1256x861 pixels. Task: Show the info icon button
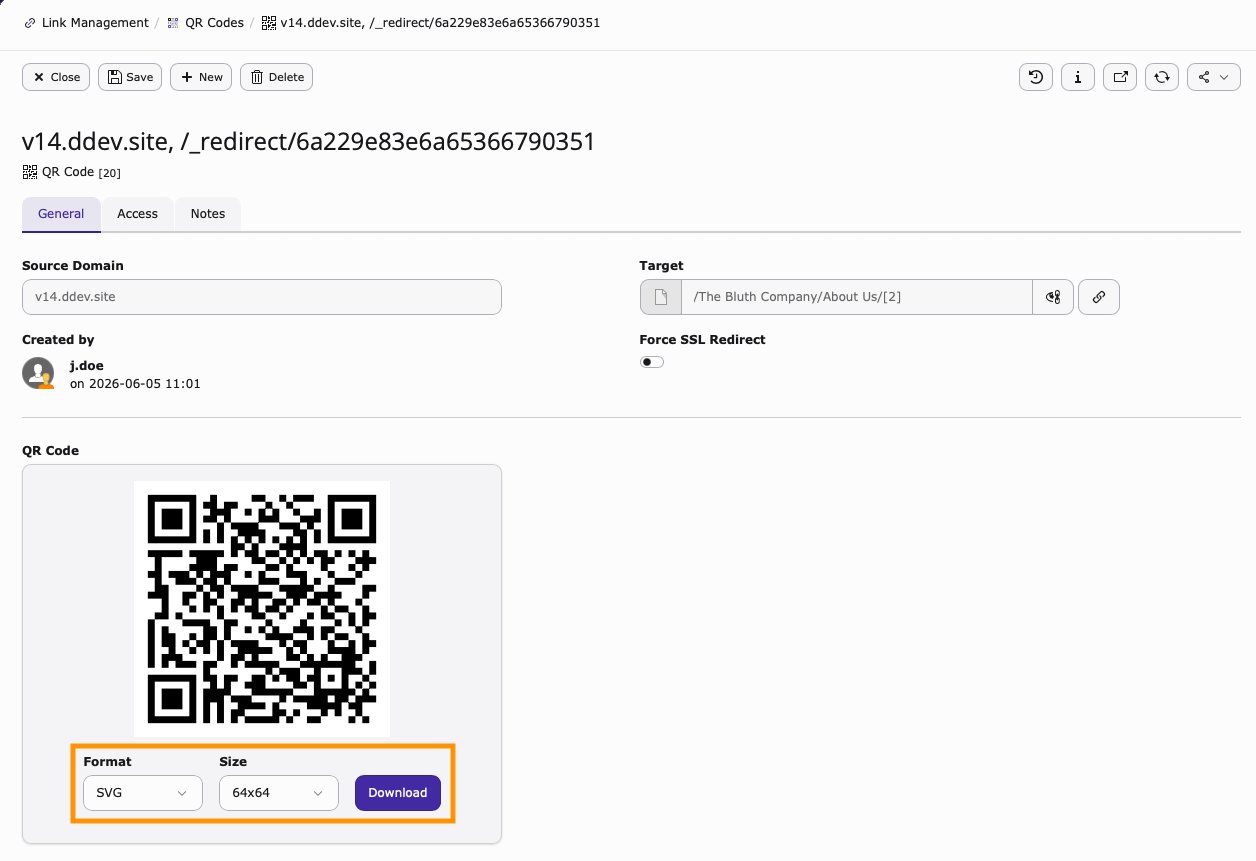point(1078,77)
